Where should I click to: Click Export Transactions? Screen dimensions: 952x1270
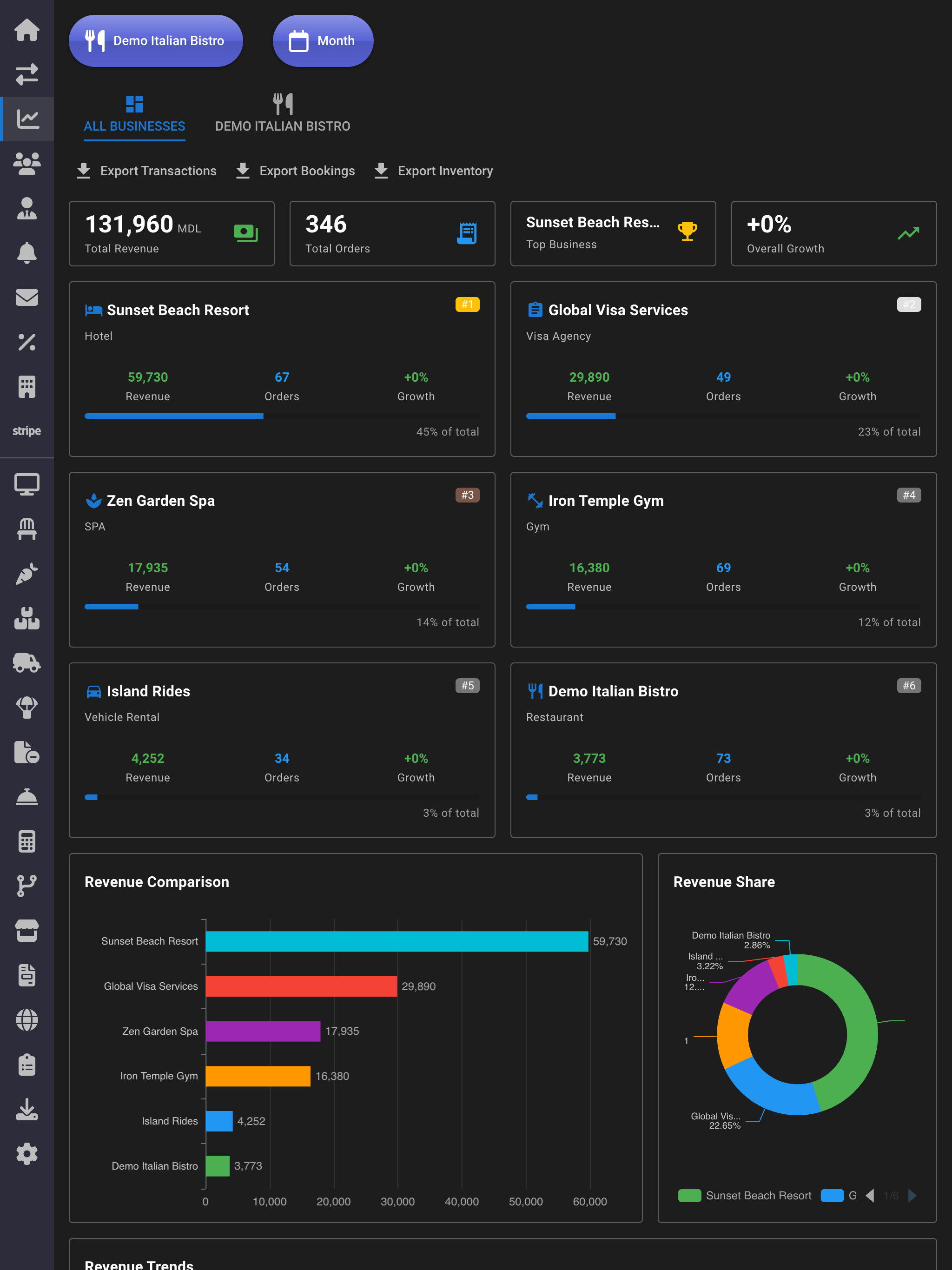click(146, 171)
